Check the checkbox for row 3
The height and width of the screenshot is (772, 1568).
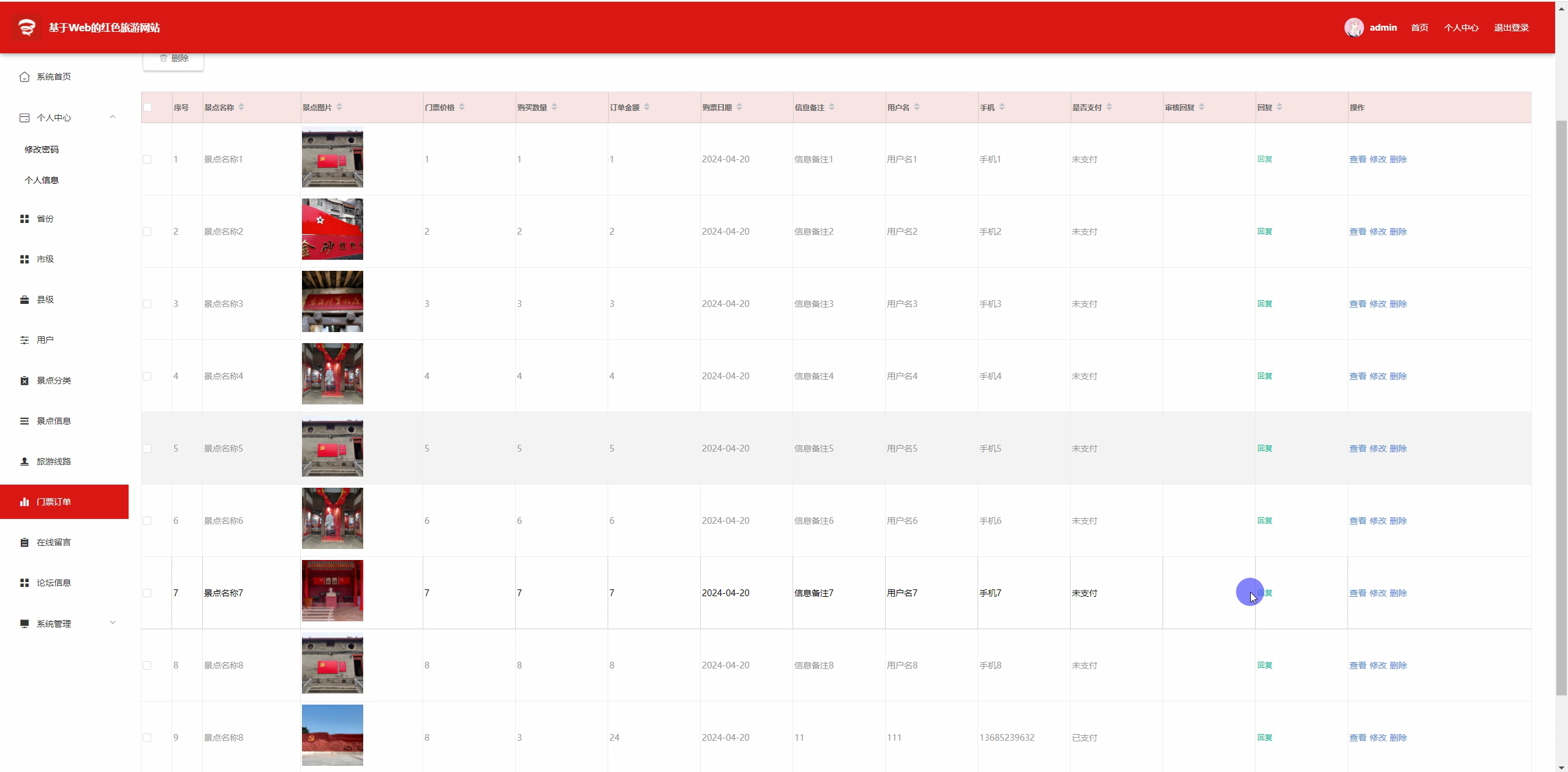147,304
